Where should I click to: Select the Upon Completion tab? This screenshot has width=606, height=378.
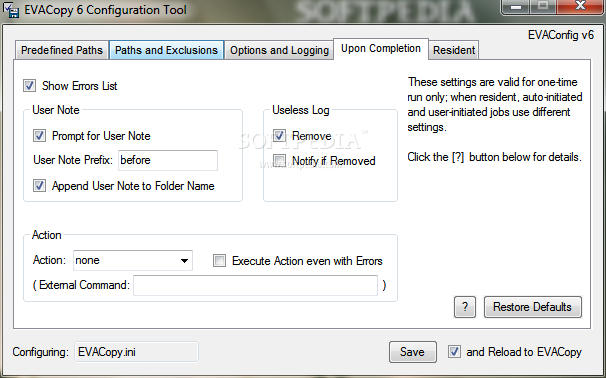[381, 49]
